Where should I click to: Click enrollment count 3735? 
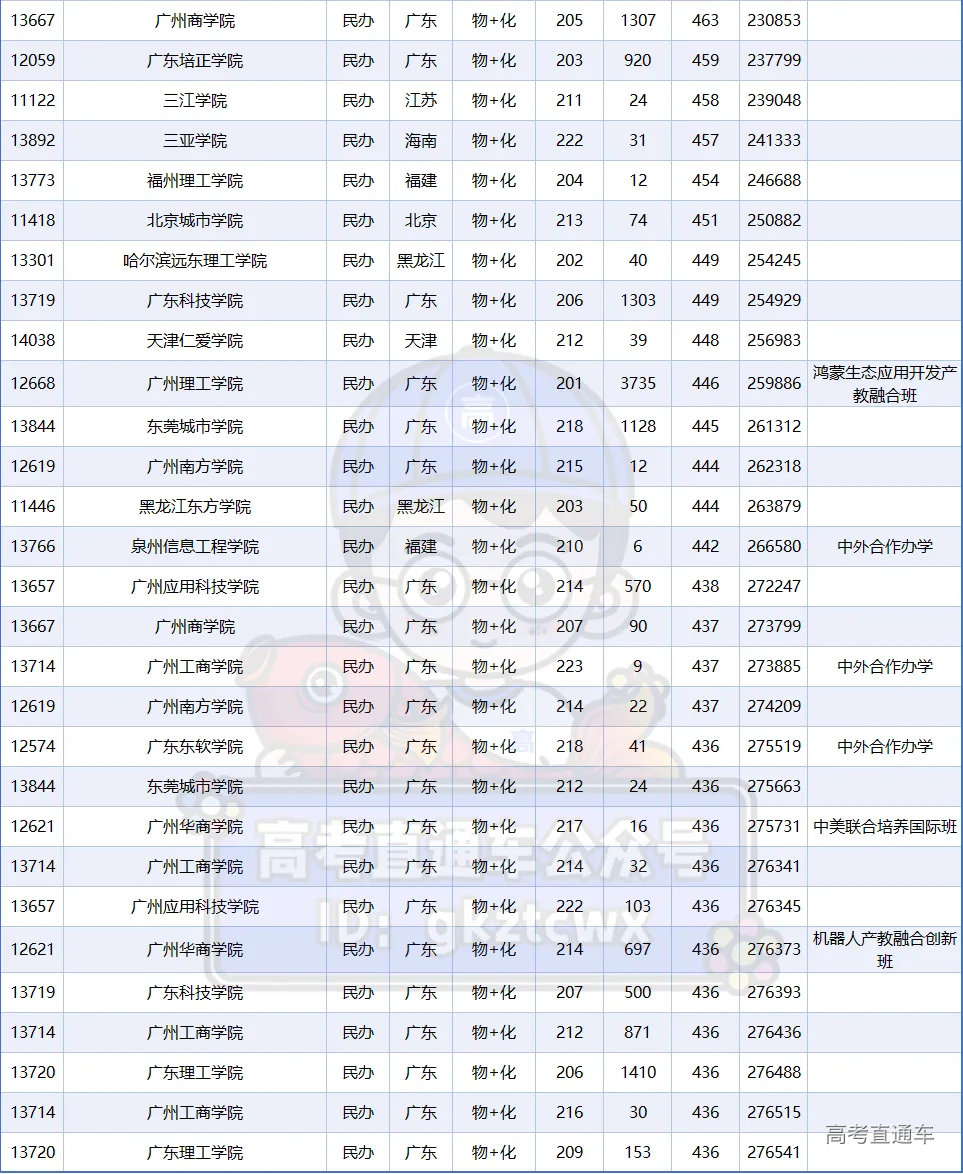click(638, 384)
